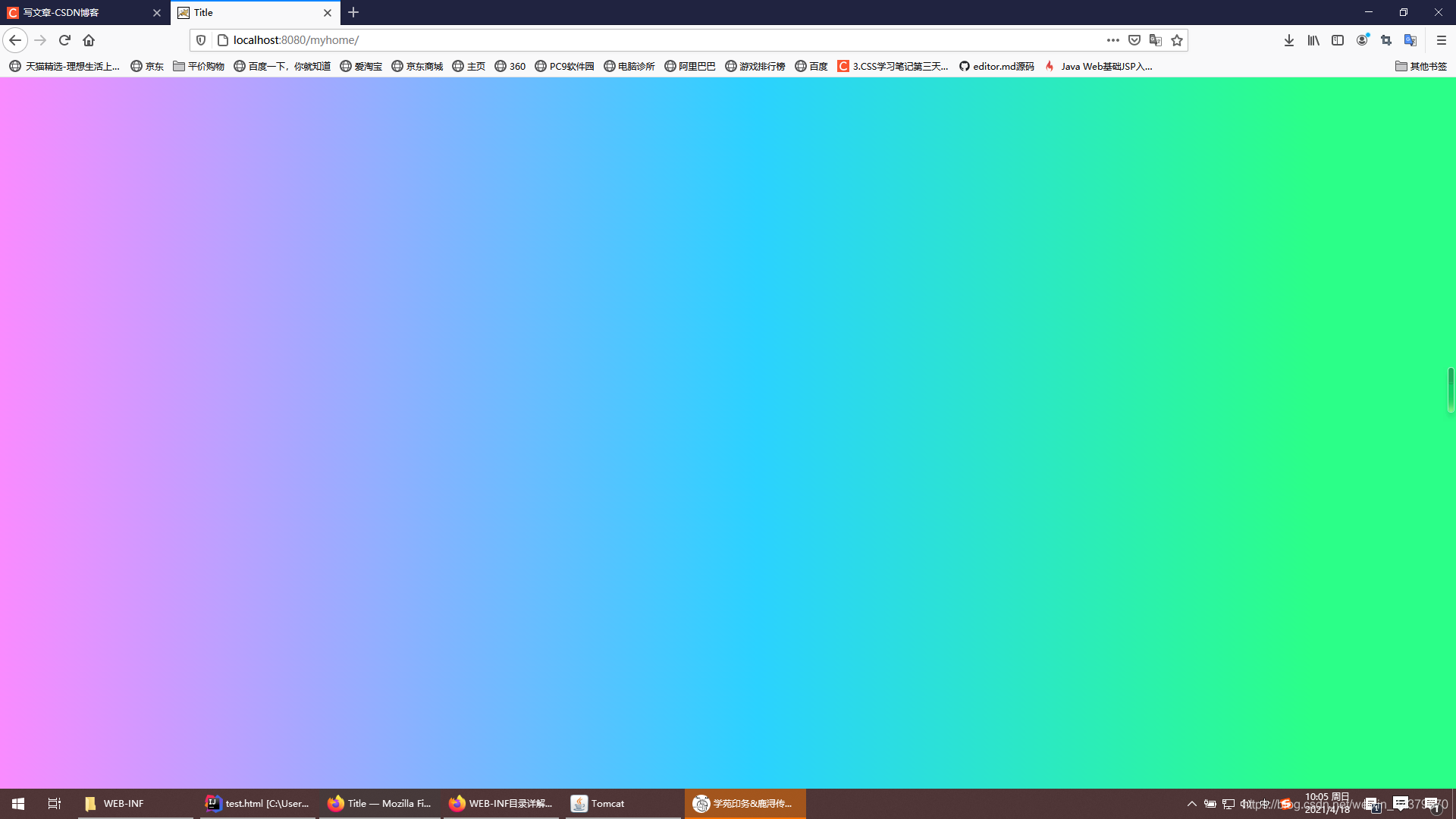The width and height of the screenshot is (1456, 819).
Task: Save page to Pocket icon
Action: click(x=1134, y=40)
